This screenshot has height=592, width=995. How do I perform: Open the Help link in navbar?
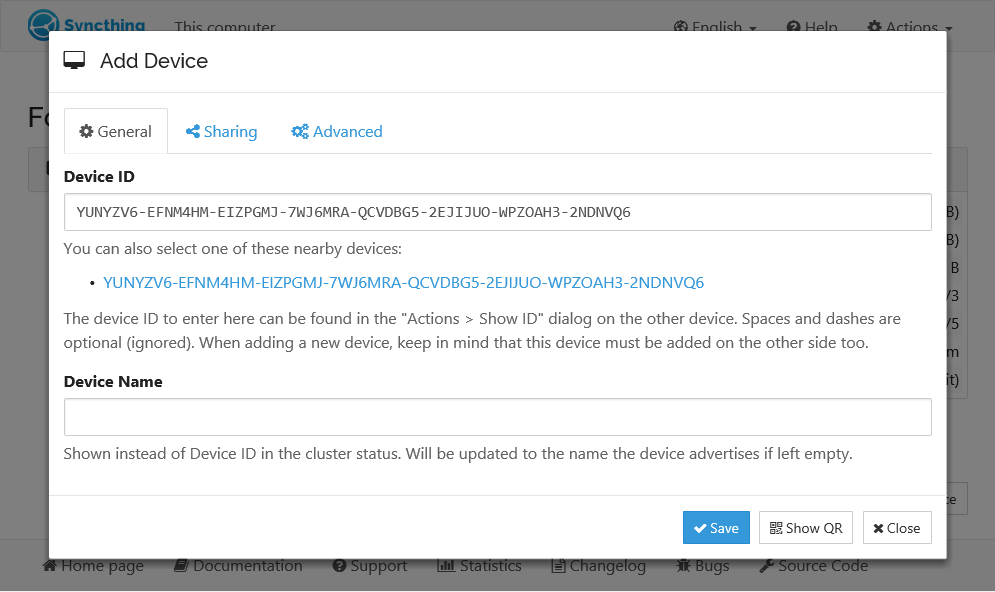click(x=812, y=27)
